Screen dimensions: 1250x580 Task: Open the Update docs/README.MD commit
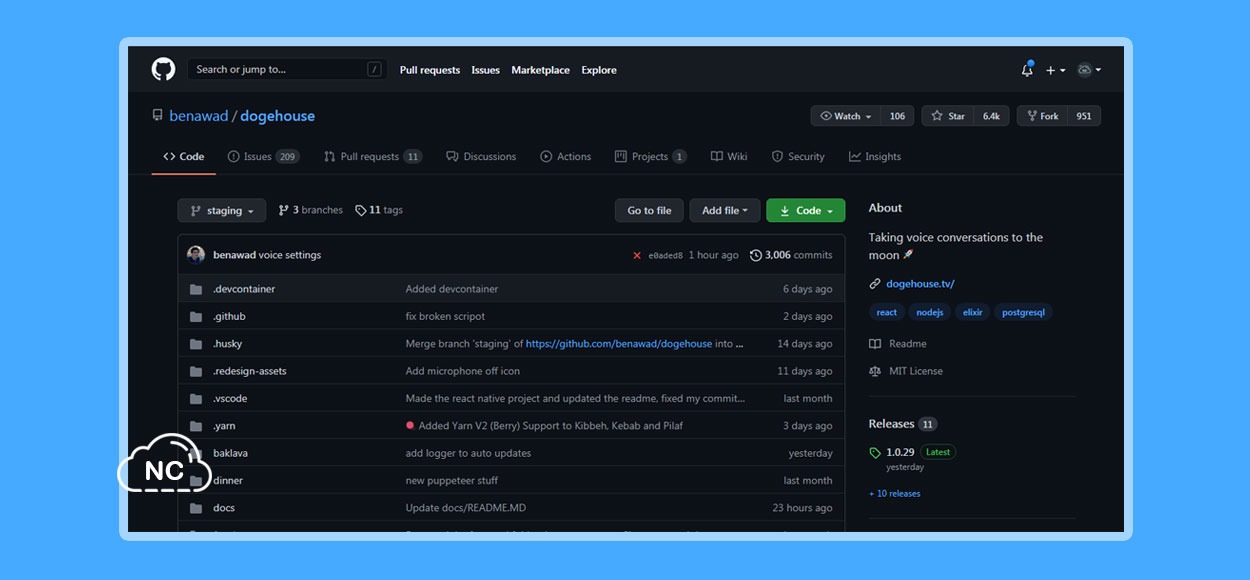pyautogui.click(x=466, y=508)
